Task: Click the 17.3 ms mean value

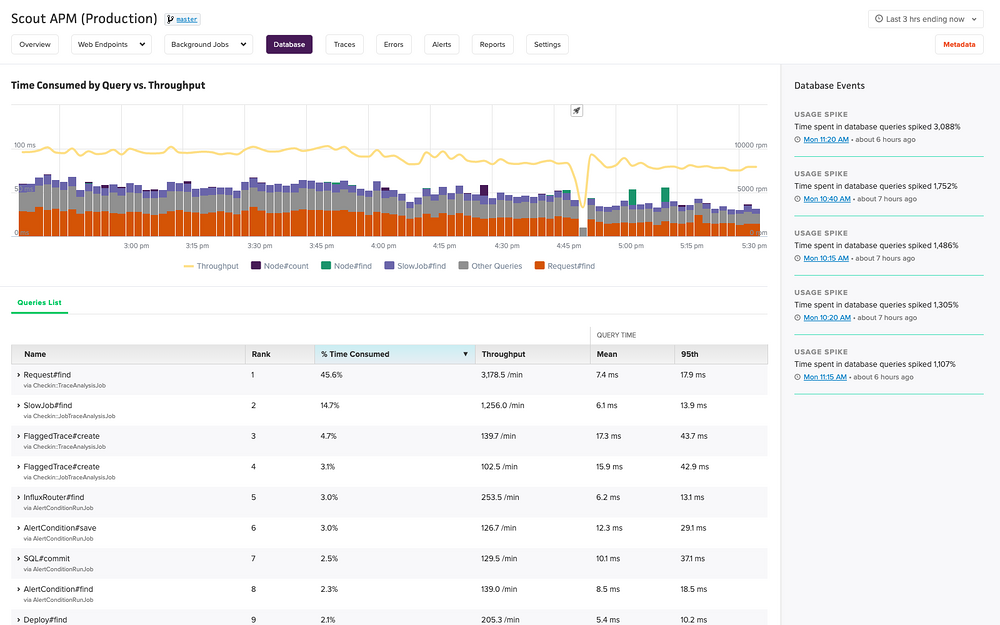Action: tap(608, 436)
